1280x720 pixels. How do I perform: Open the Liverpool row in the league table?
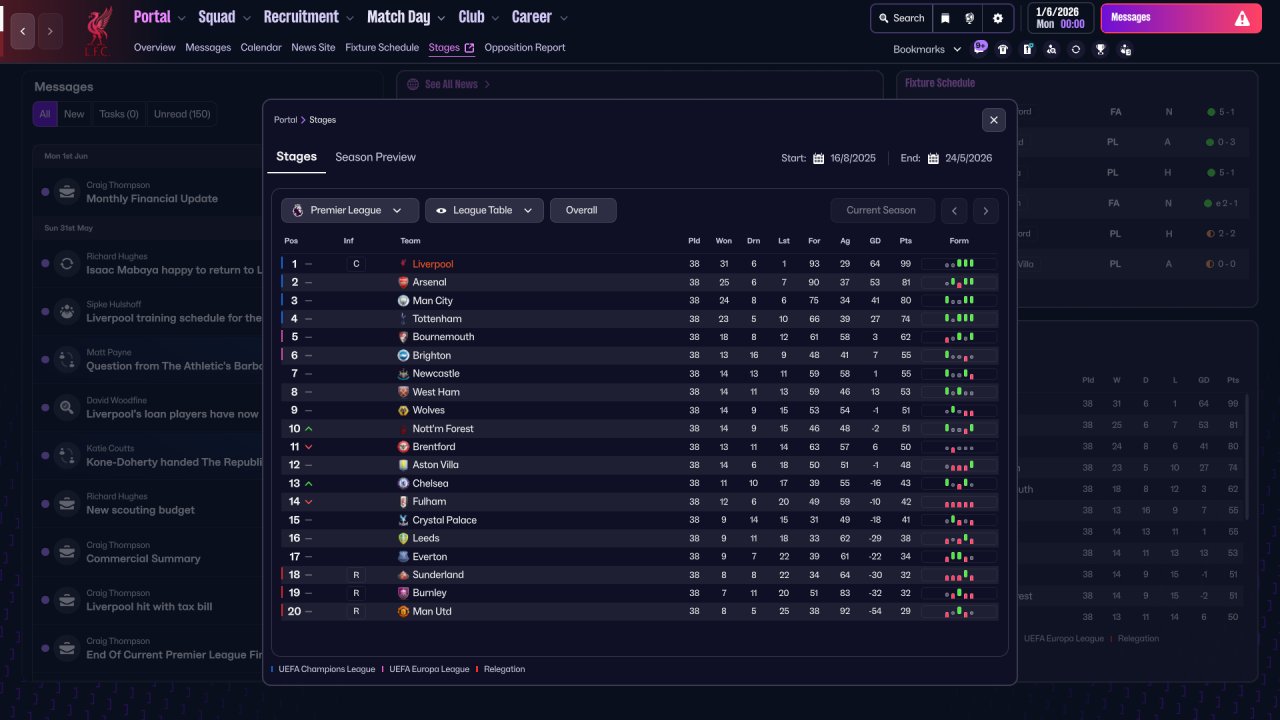click(x=640, y=264)
